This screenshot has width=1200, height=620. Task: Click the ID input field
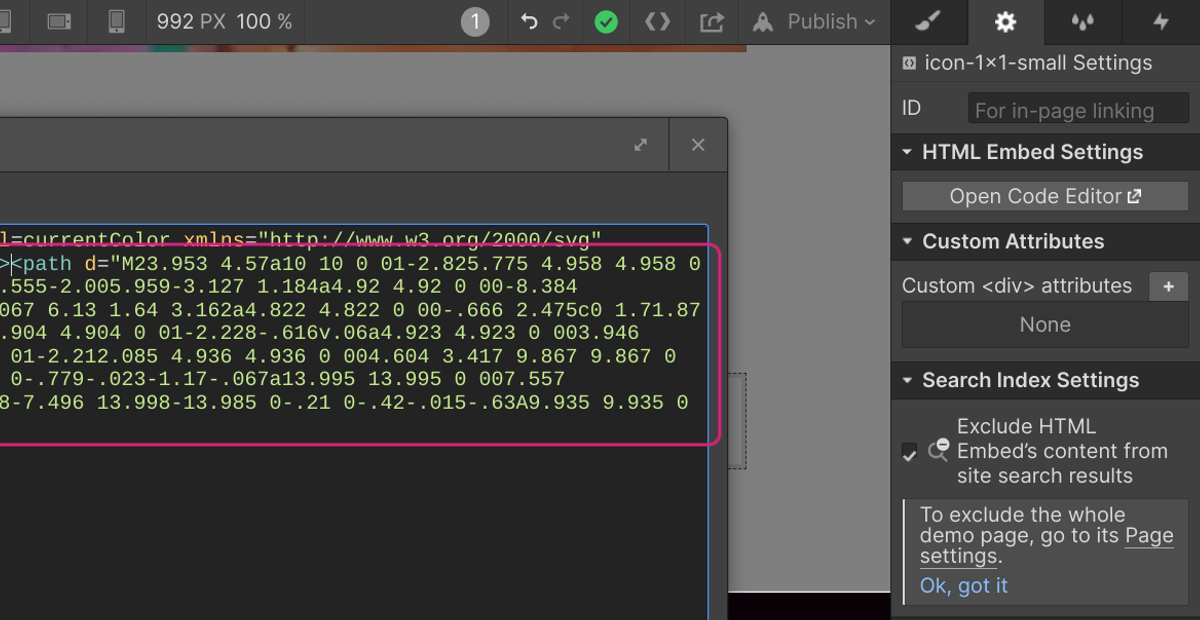[x=1078, y=110]
